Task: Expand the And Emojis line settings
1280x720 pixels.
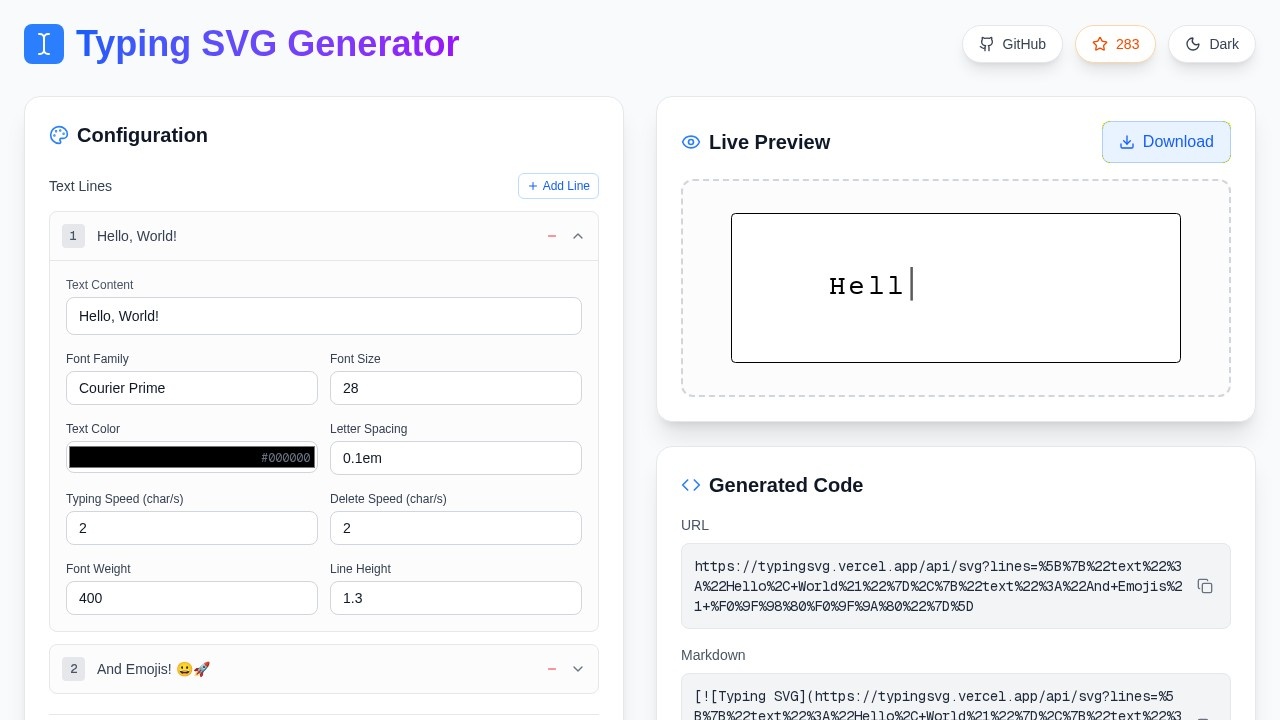Action: tap(578, 669)
